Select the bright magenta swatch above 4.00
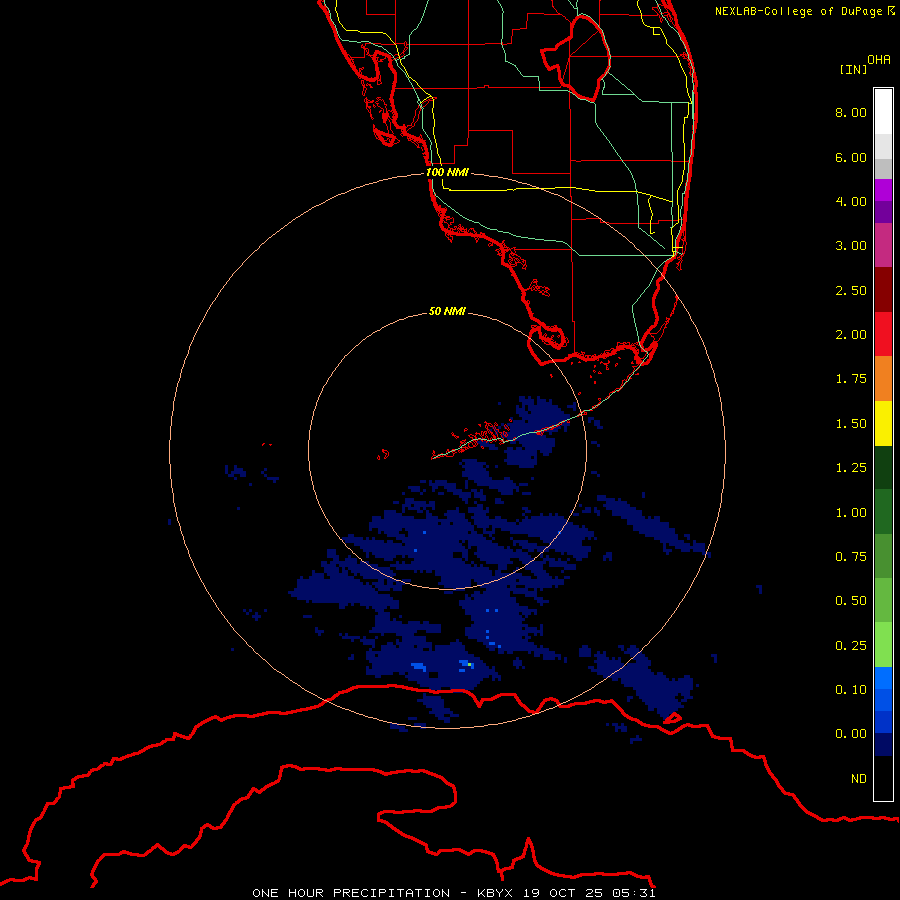The width and height of the screenshot is (900, 900). coord(883,190)
